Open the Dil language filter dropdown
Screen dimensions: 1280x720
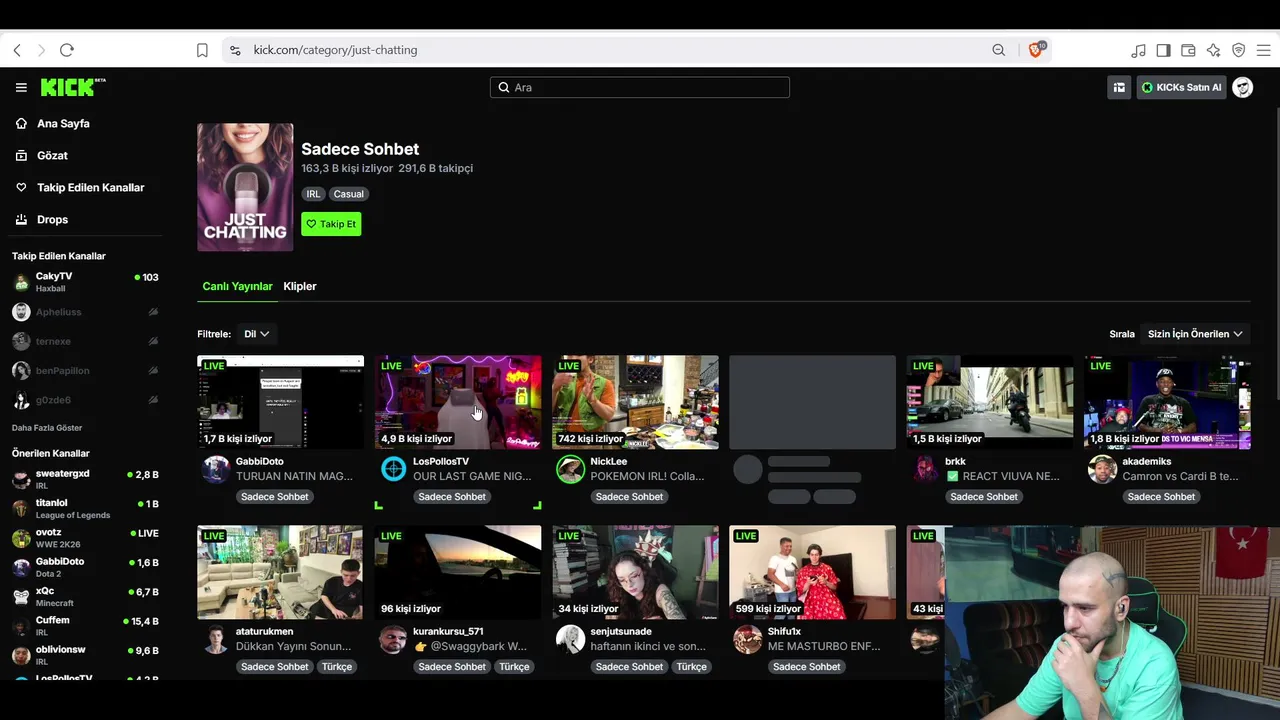[x=257, y=334]
